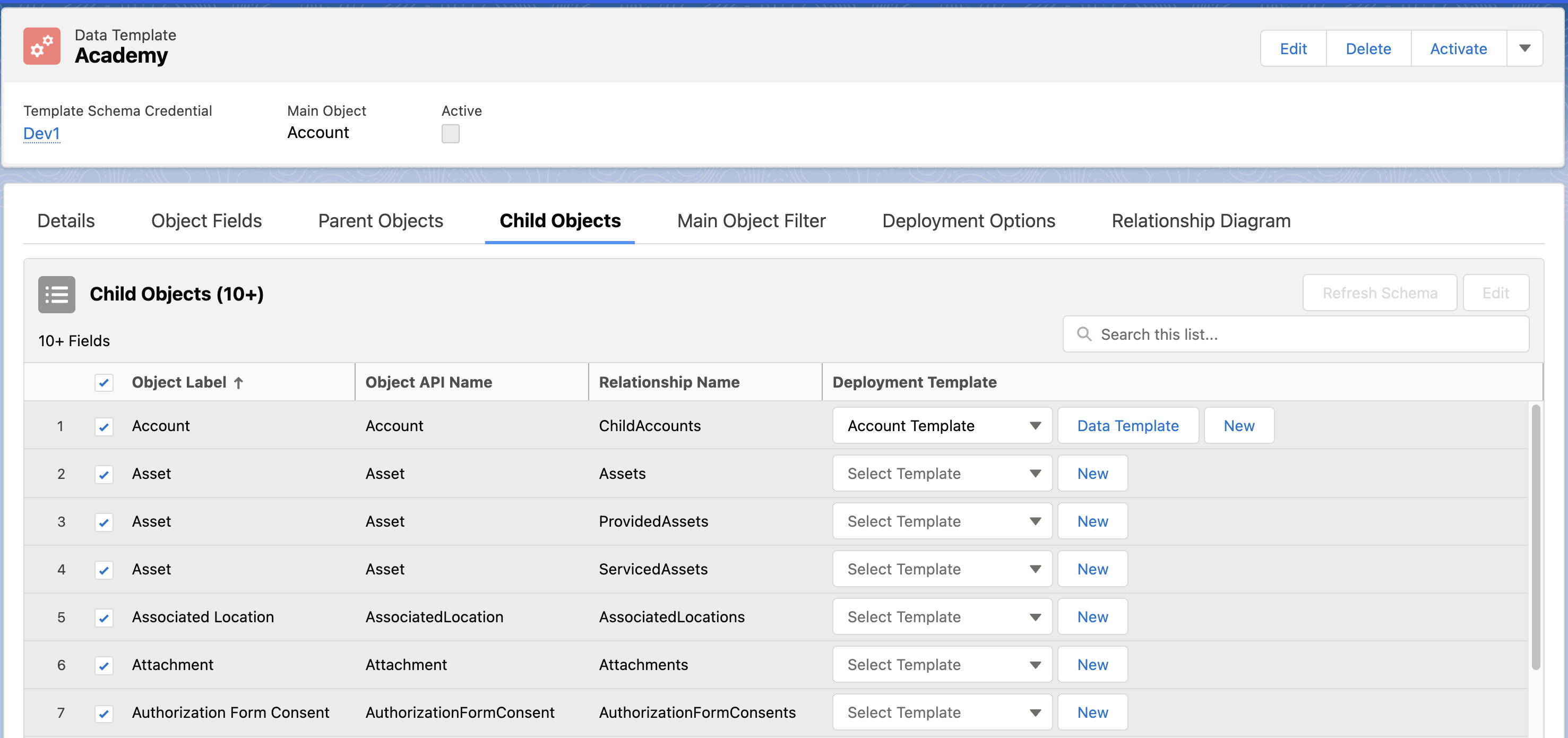Click the Child Objects list icon

click(x=57, y=295)
